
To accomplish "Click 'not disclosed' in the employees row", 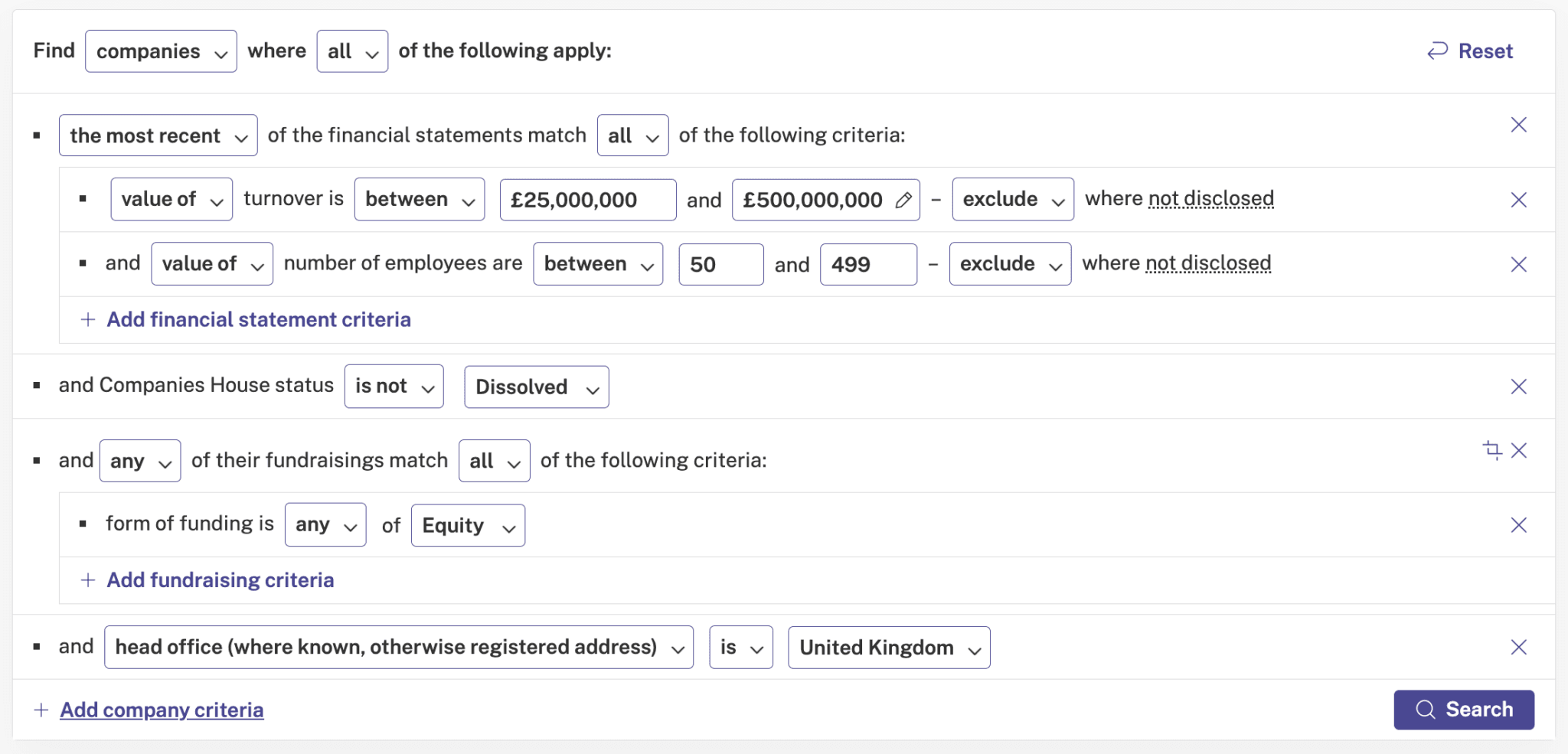I will 1208,263.
